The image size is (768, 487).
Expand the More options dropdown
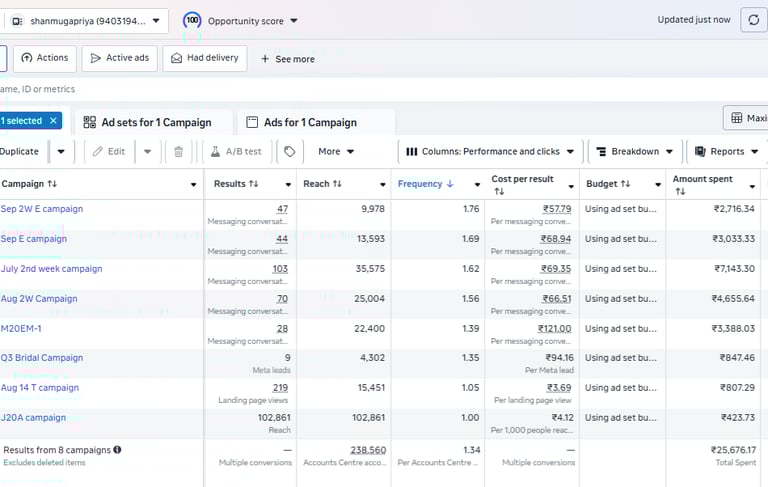click(336, 152)
